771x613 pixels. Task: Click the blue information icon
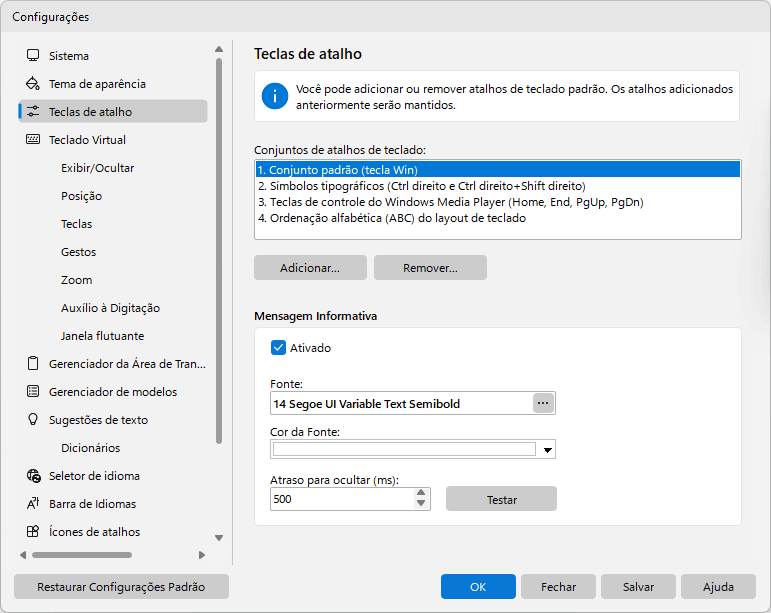click(x=274, y=96)
